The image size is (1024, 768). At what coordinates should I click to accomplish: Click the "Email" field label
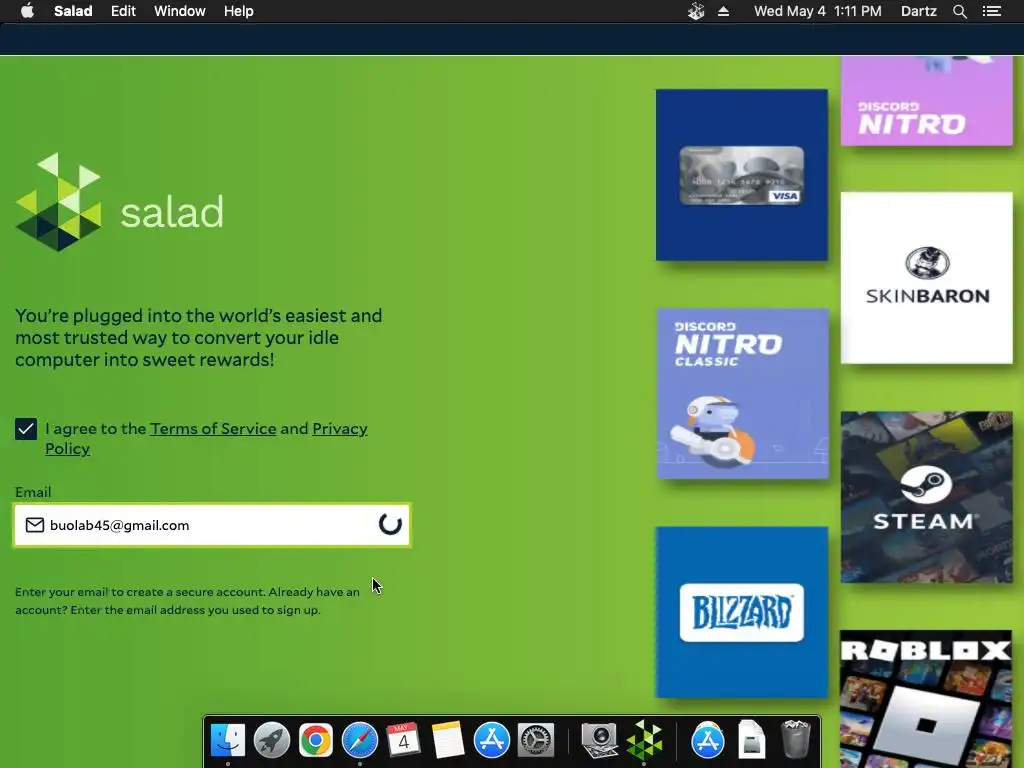pos(33,492)
